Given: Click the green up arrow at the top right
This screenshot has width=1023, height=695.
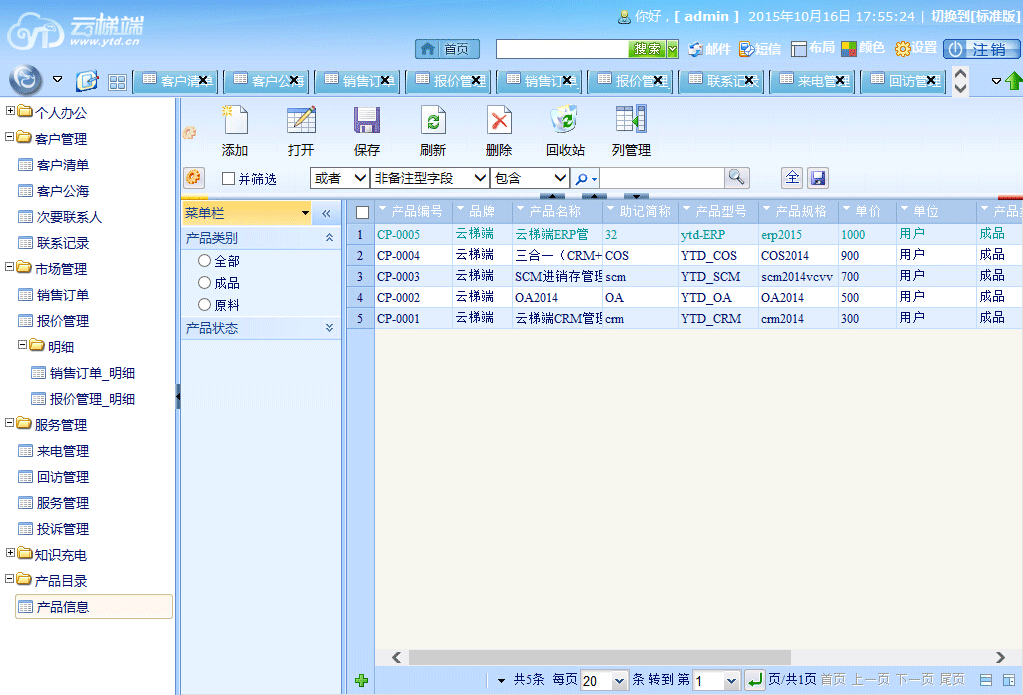Looking at the screenshot, I should [1014, 81].
